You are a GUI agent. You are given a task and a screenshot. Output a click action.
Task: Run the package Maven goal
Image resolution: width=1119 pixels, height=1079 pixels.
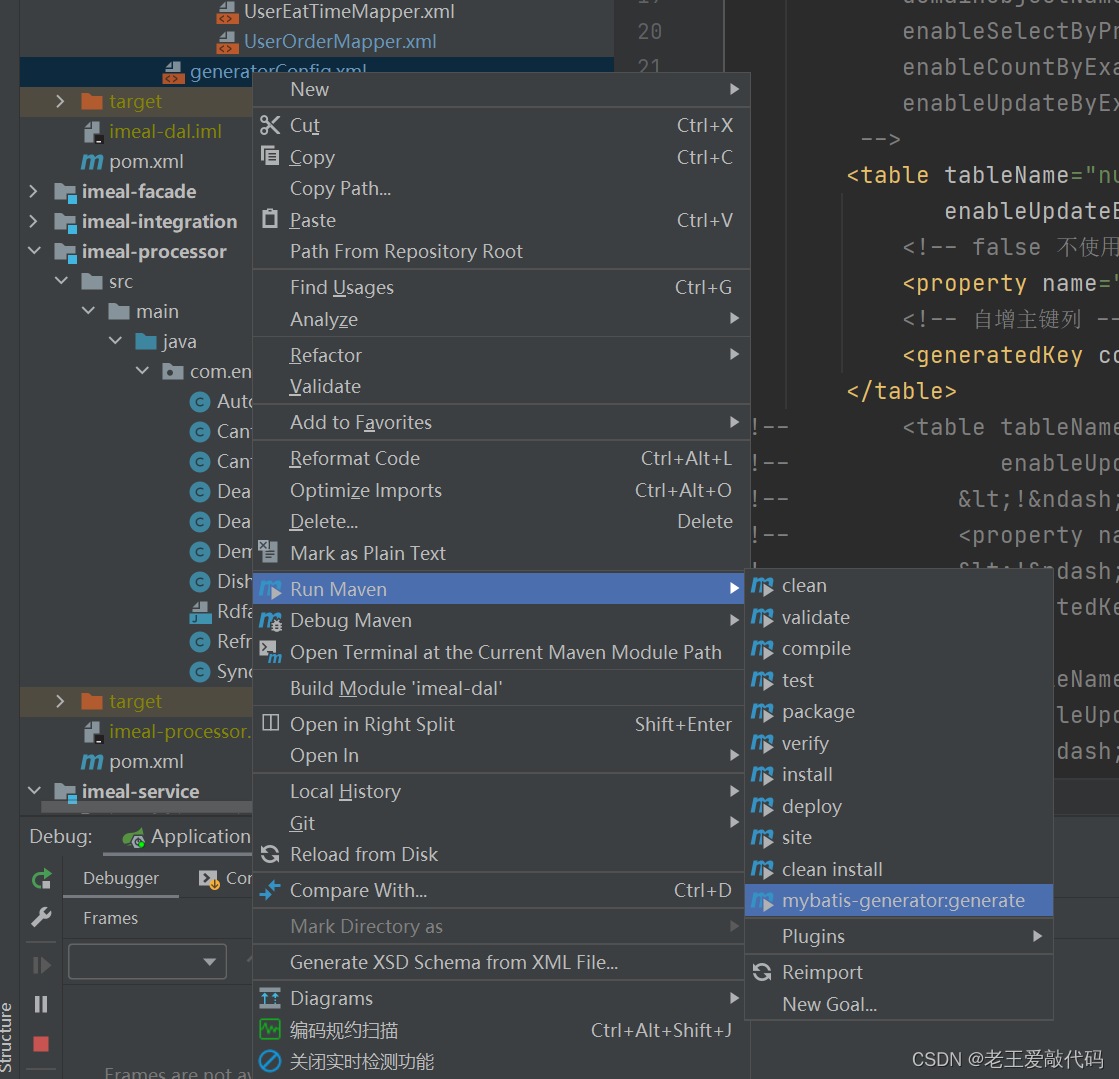point(898,711)
